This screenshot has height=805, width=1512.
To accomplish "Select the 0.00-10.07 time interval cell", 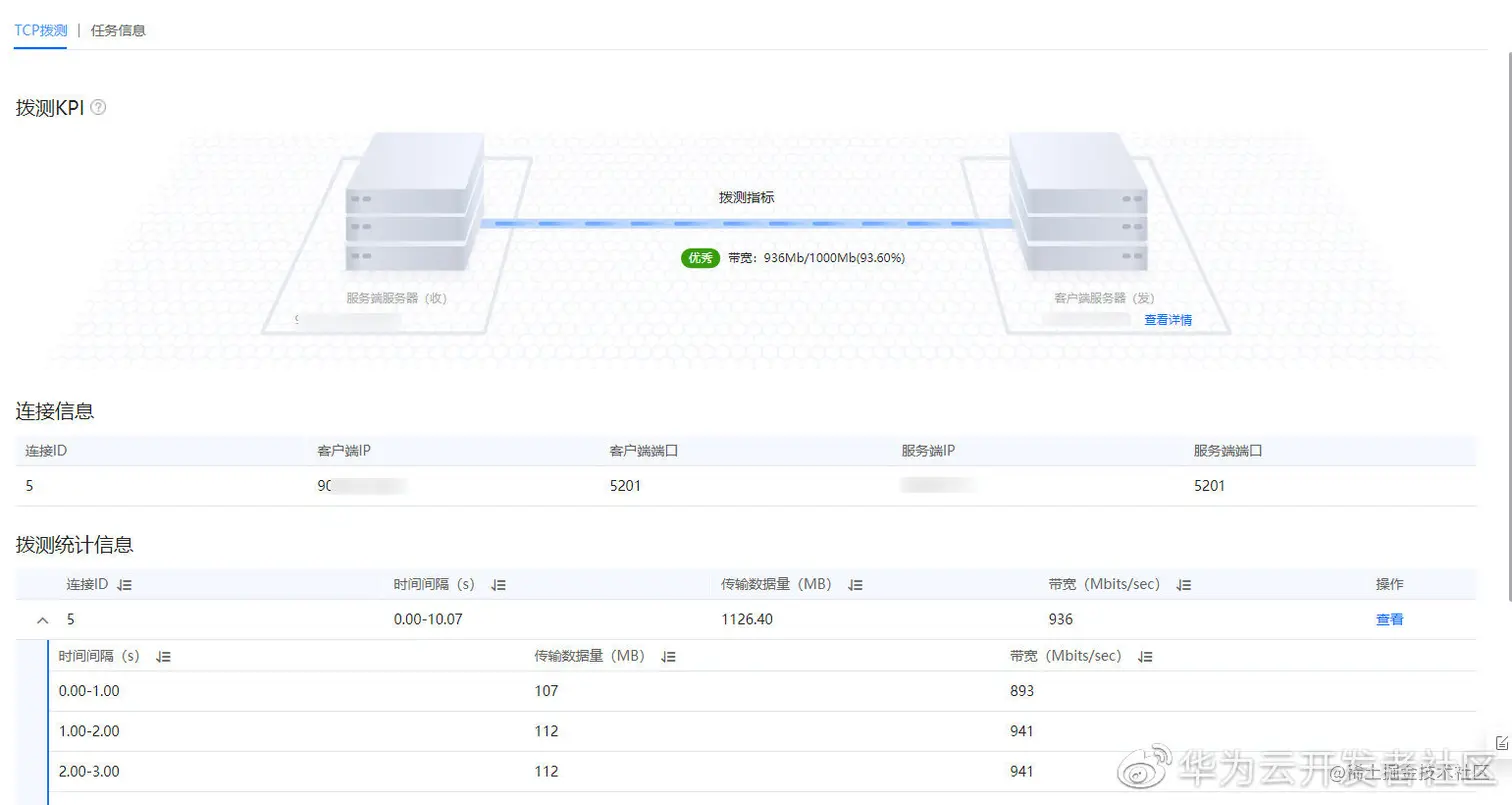I will tap(428, 620).
